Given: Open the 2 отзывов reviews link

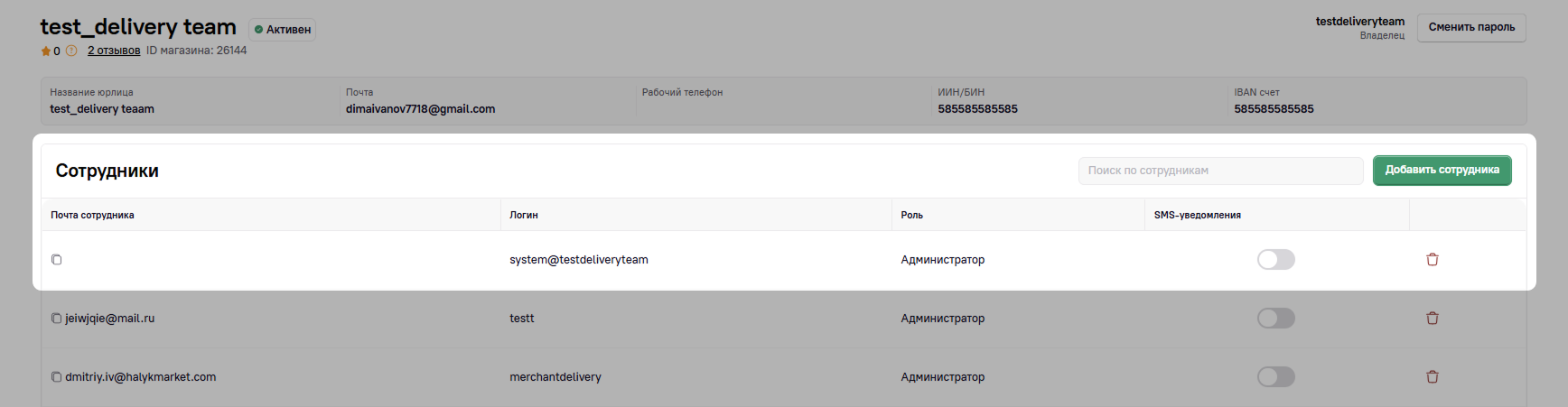Looking at the screenshot, I should (x=114, y=51).
